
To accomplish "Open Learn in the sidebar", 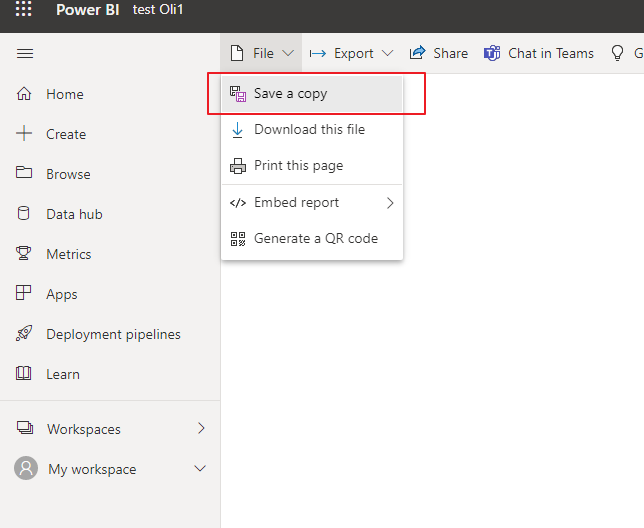I will (63, 374).
